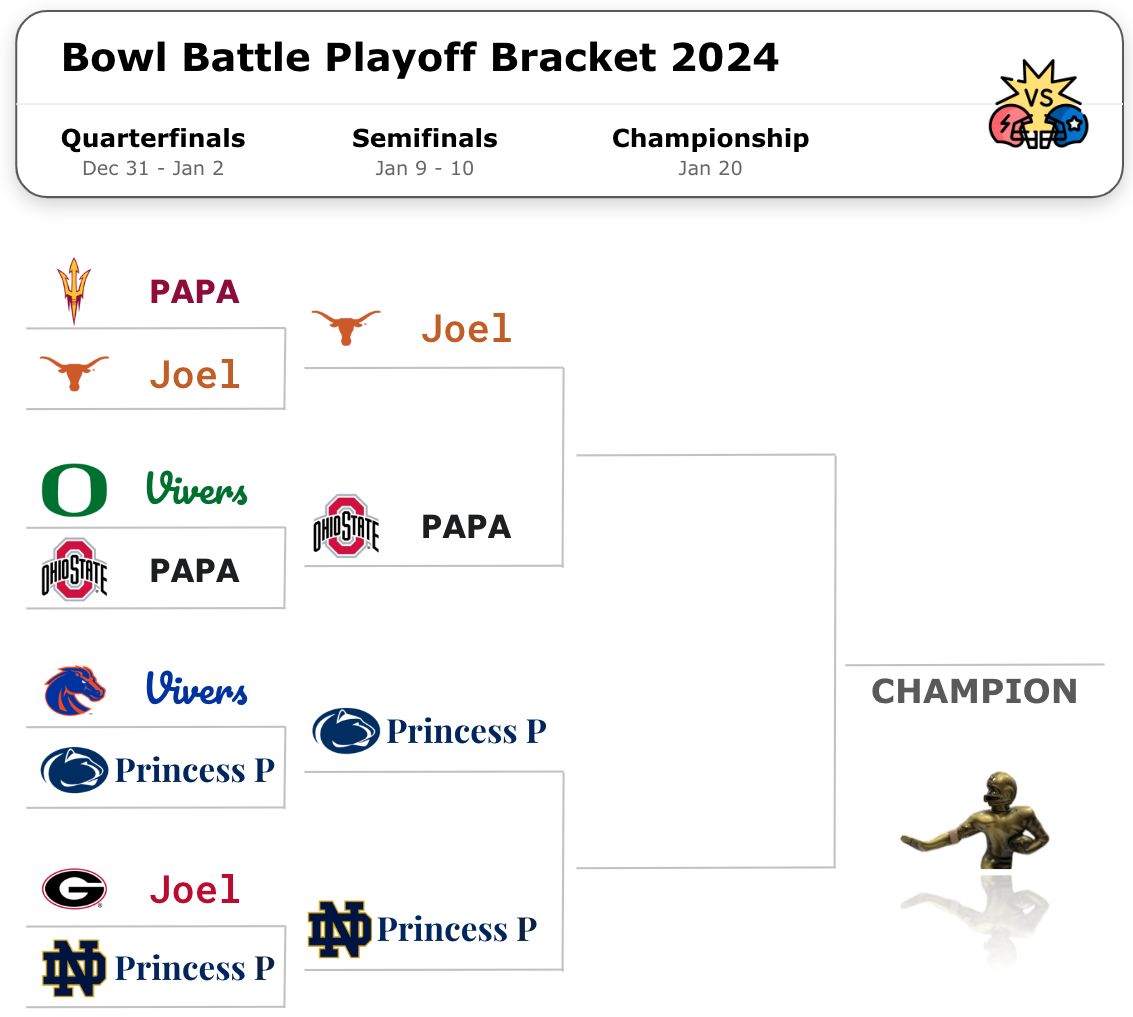Click the Boise State Broncos logo
The image size is (1133, 1017).
tap(74, 691)
